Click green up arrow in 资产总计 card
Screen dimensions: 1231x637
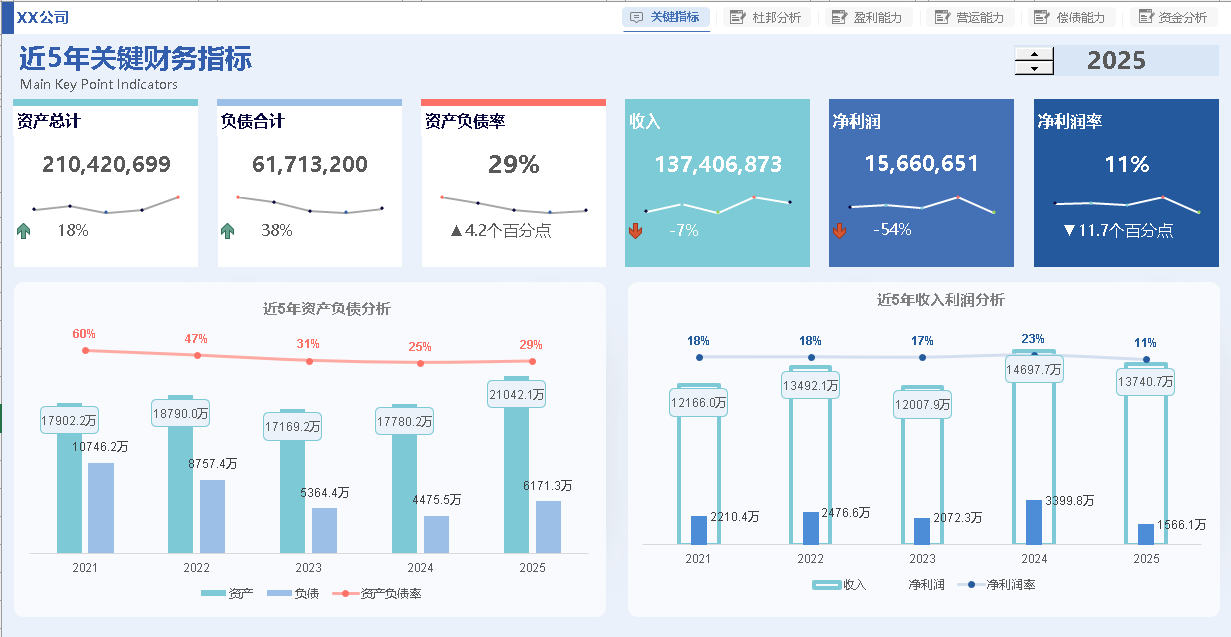[25, 231]
